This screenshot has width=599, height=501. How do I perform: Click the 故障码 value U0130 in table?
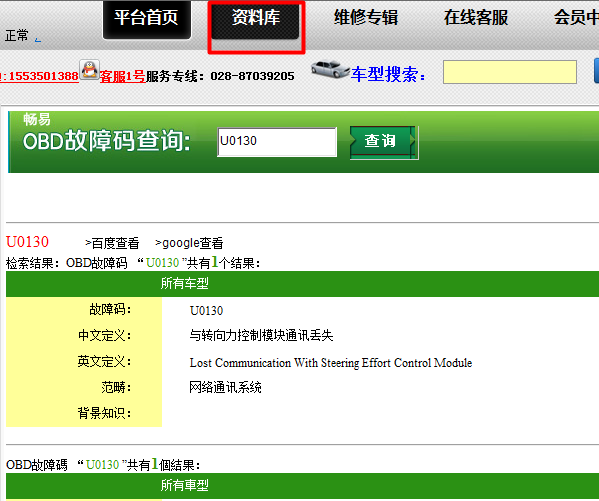click(206, 311)
